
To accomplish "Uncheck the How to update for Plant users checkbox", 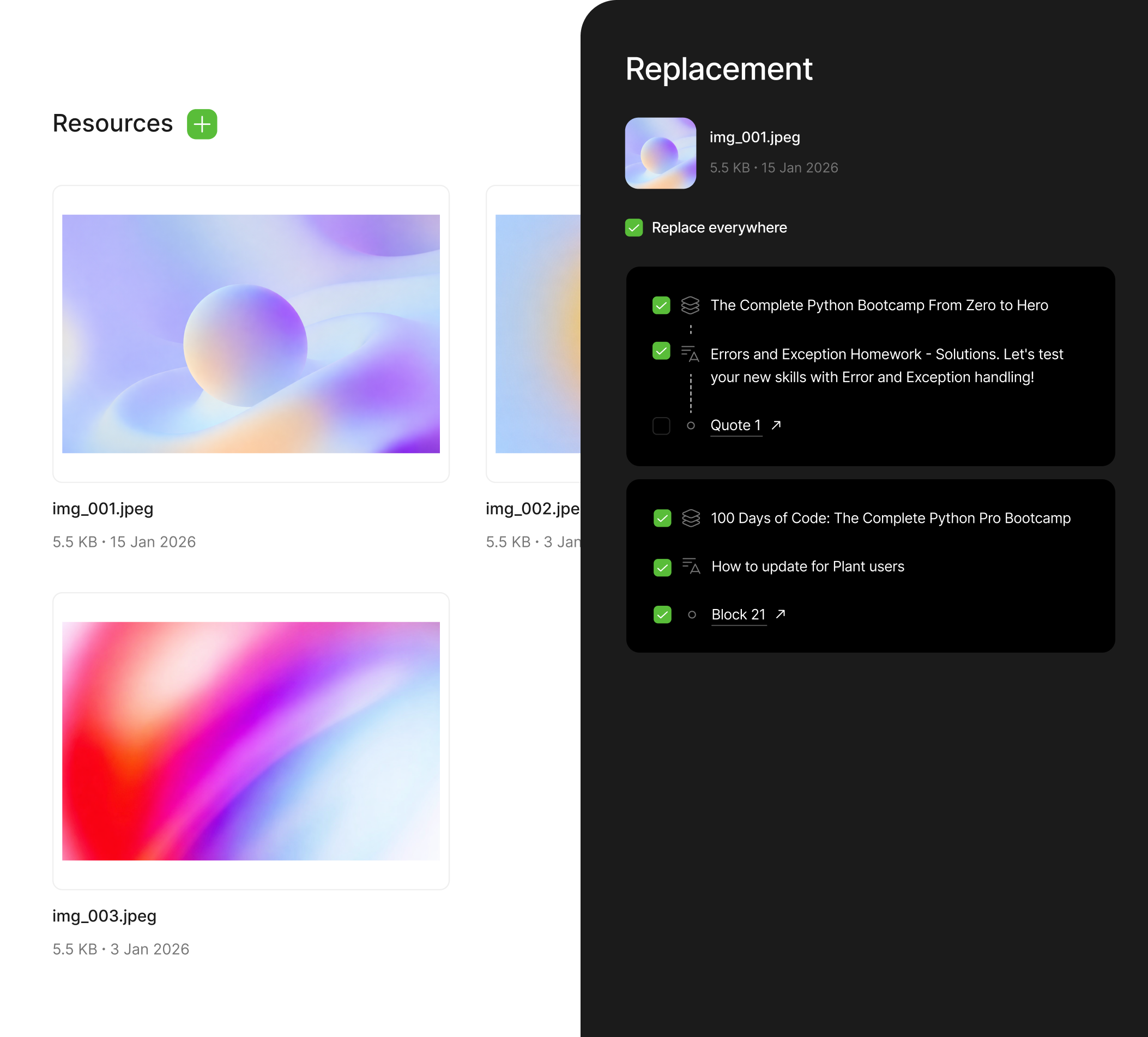I will pos(662,567).
